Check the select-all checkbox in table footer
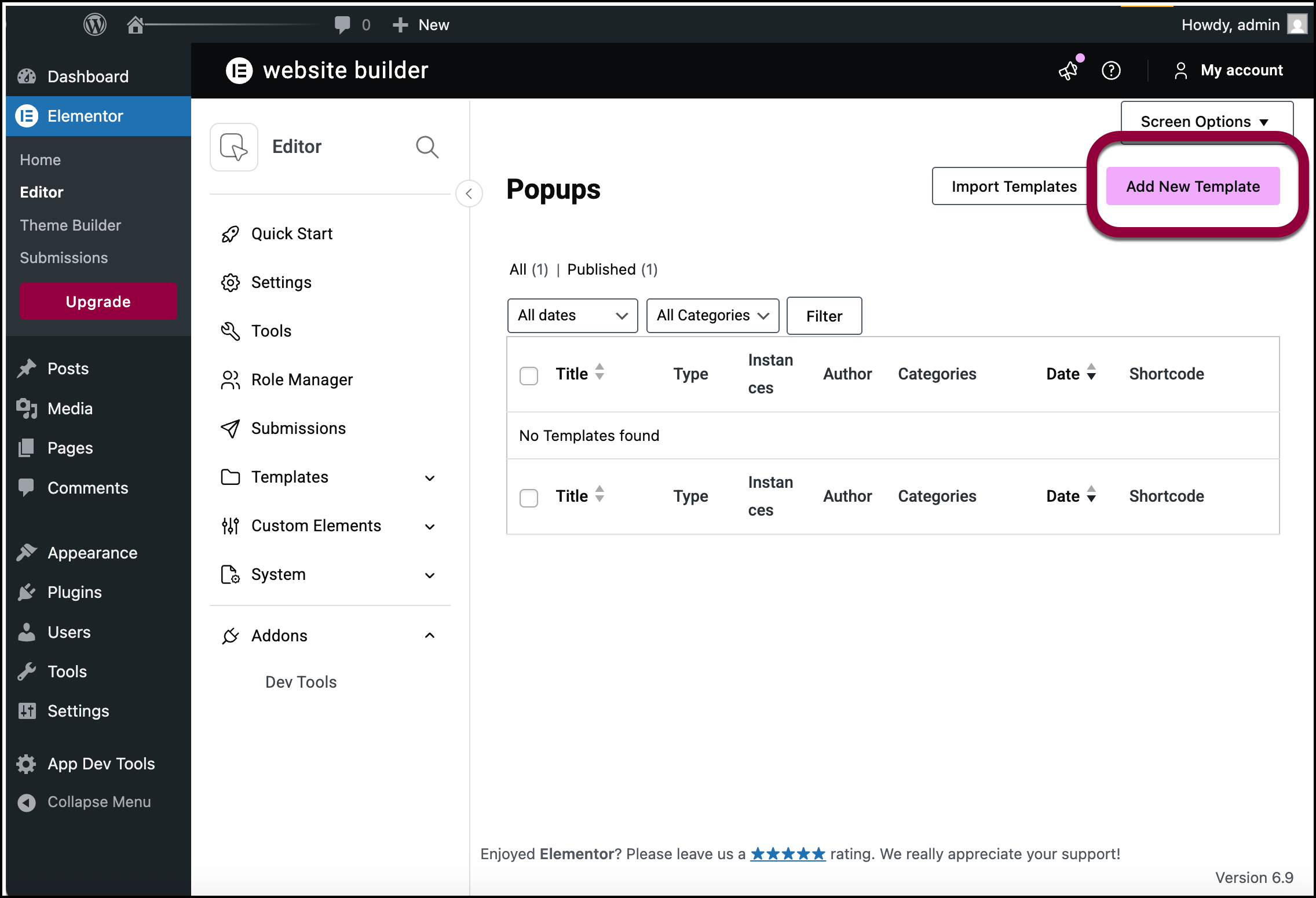This screenshot has width=1316, height=898. pyautogui.click(x=528, y=498)
